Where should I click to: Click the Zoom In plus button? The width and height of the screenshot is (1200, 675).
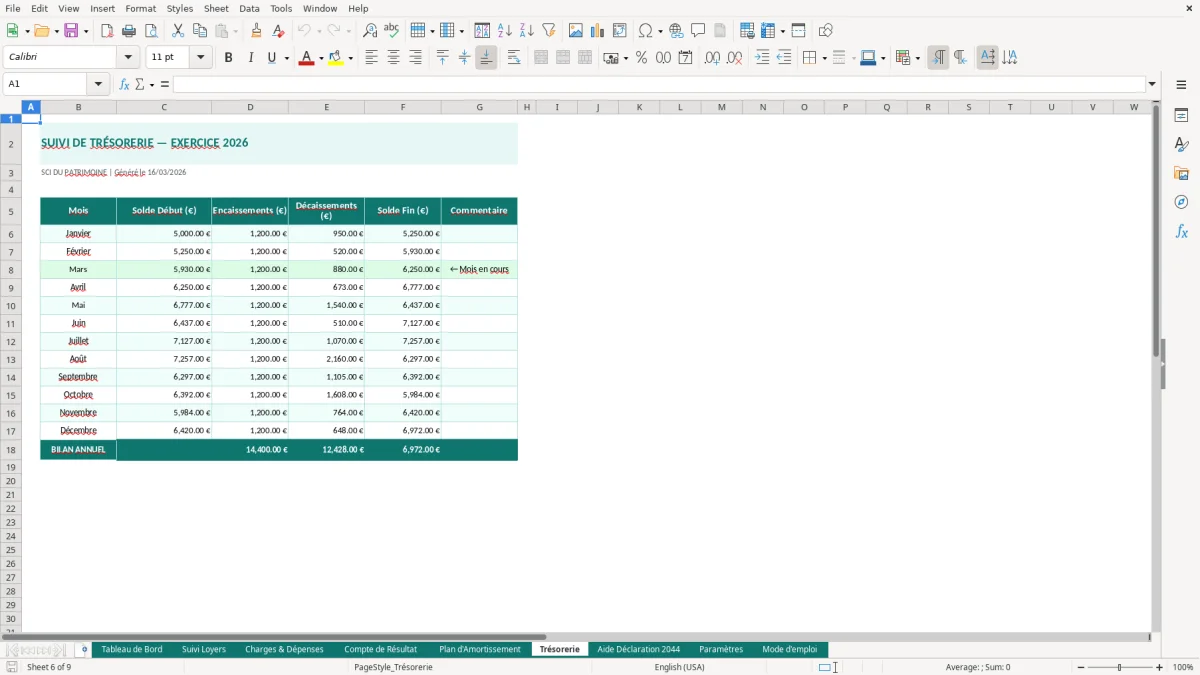pyautogui.click(x=1160, y=667)
